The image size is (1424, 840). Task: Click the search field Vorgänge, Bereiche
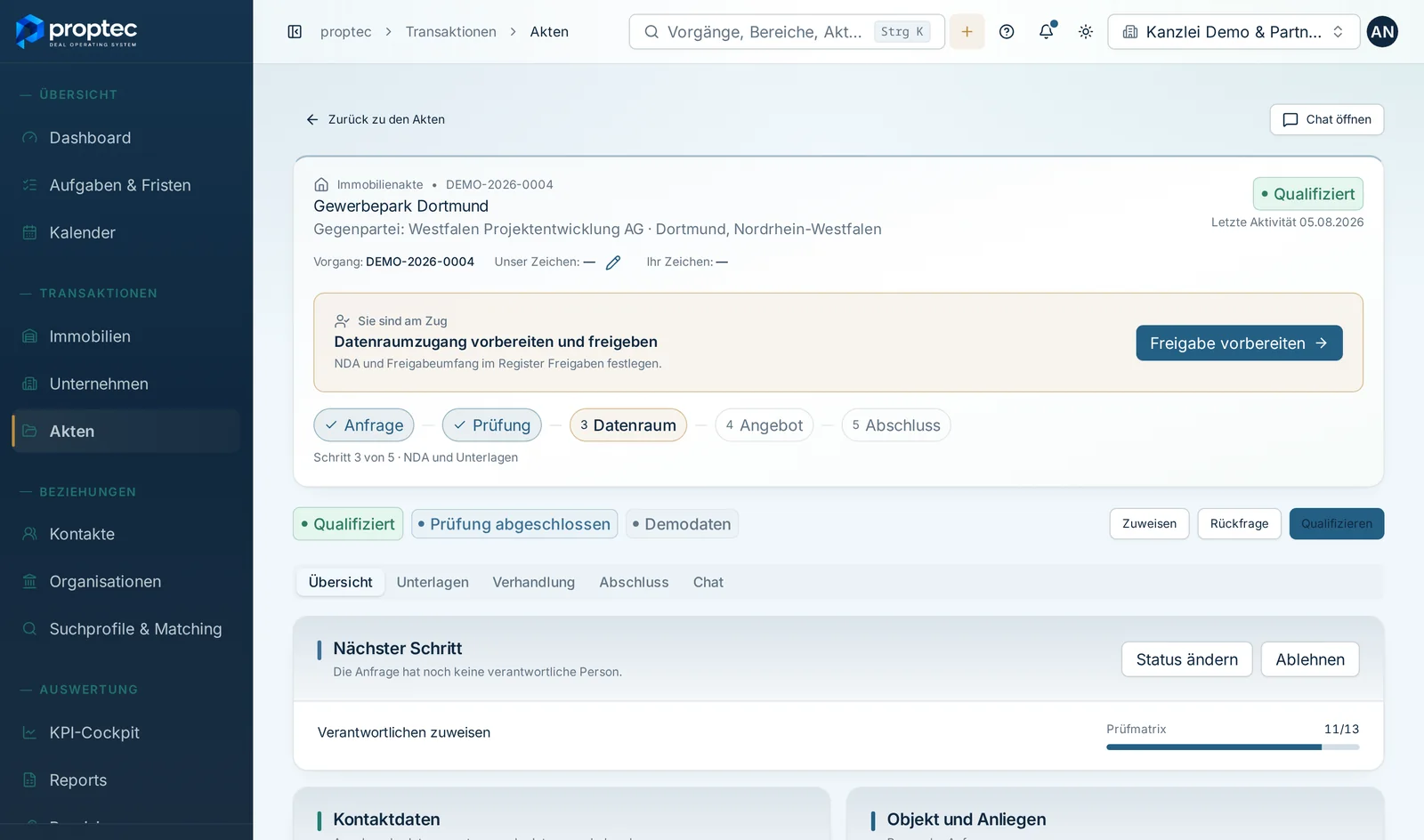(x=787, y=32)
